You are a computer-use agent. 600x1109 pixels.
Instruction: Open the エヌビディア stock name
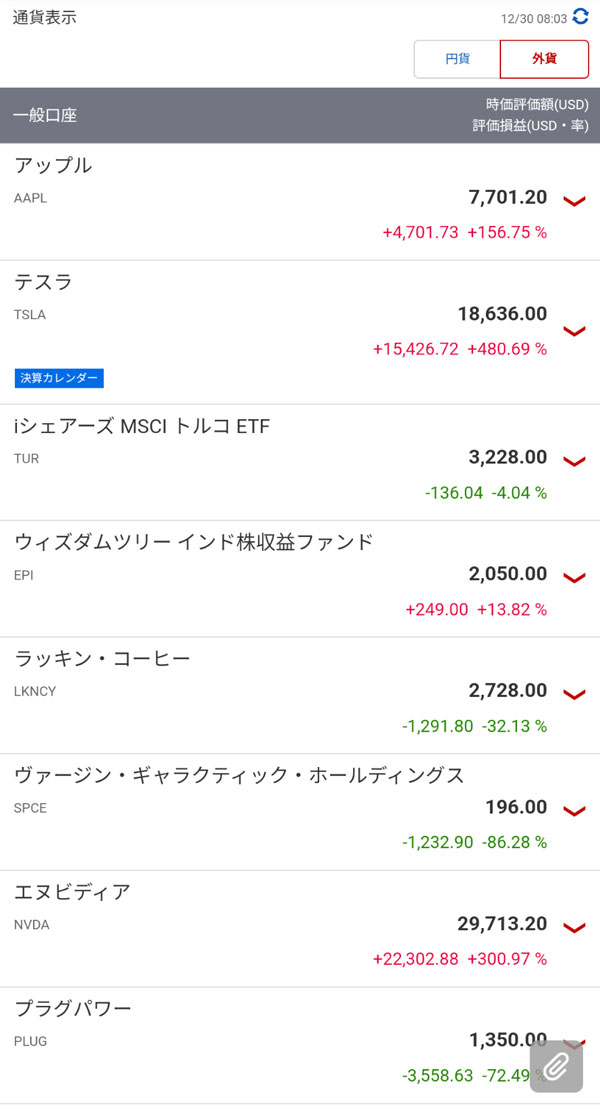[x=72, y=892]
